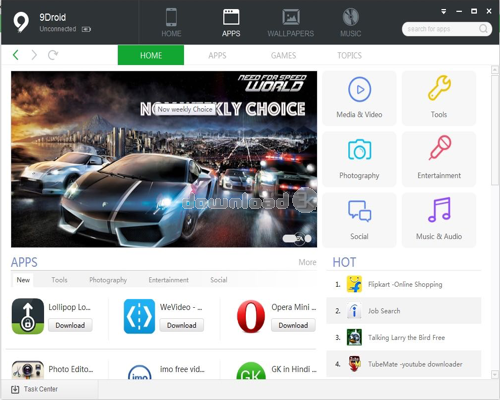Click the Flipkart icon in HOT list
The image size is (500, 400).
pos(354,284)
